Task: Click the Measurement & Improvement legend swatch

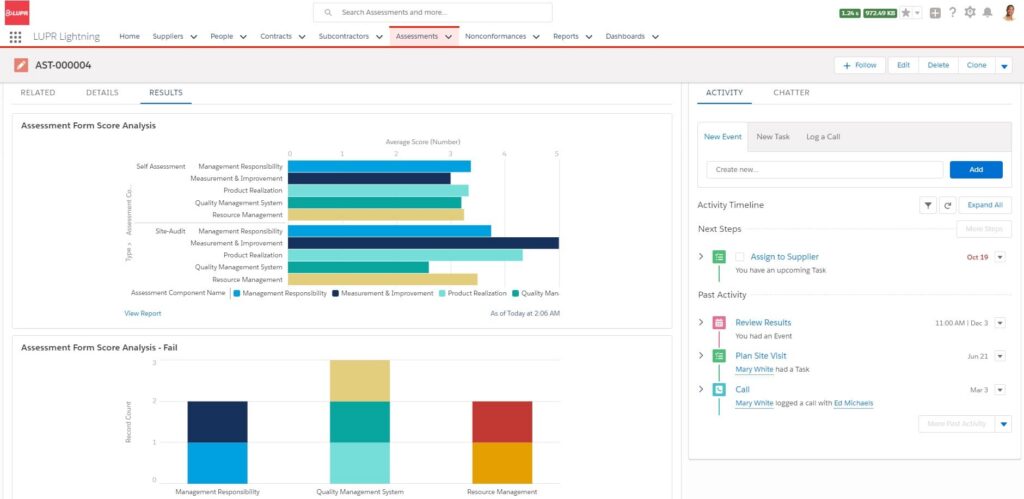Action: click(x=335, y=294)
